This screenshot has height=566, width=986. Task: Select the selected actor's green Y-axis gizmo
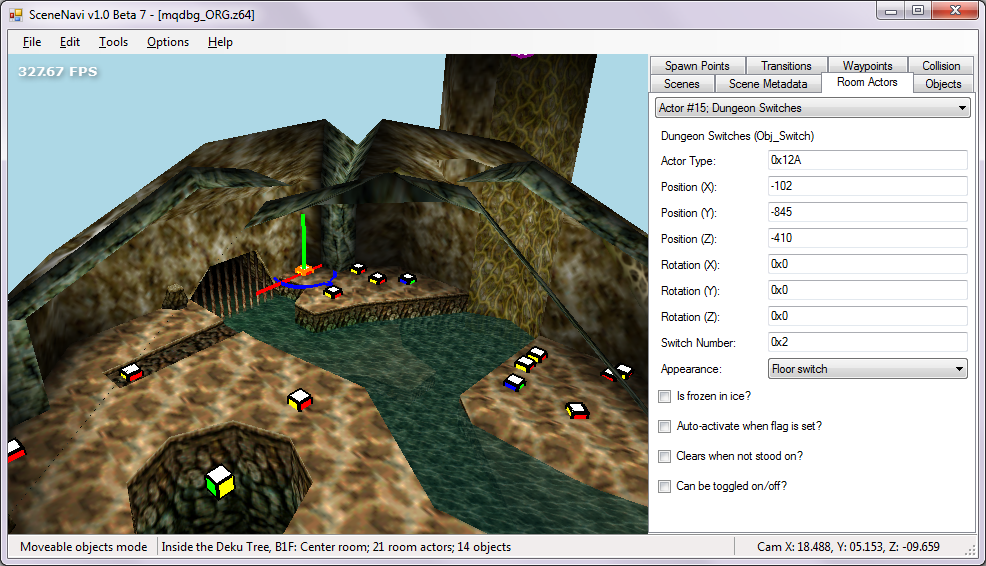(x=303, y=239)
